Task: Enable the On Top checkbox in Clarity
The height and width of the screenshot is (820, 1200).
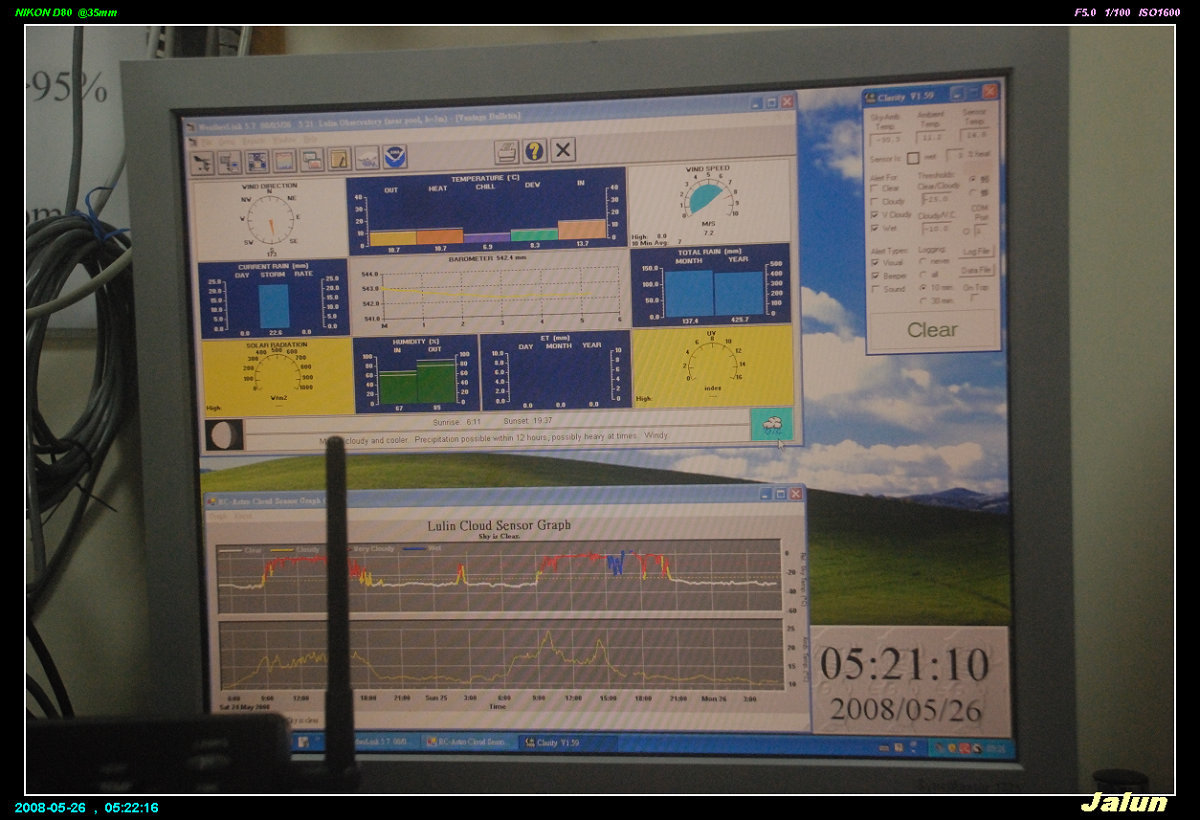Action: (975, 298)
